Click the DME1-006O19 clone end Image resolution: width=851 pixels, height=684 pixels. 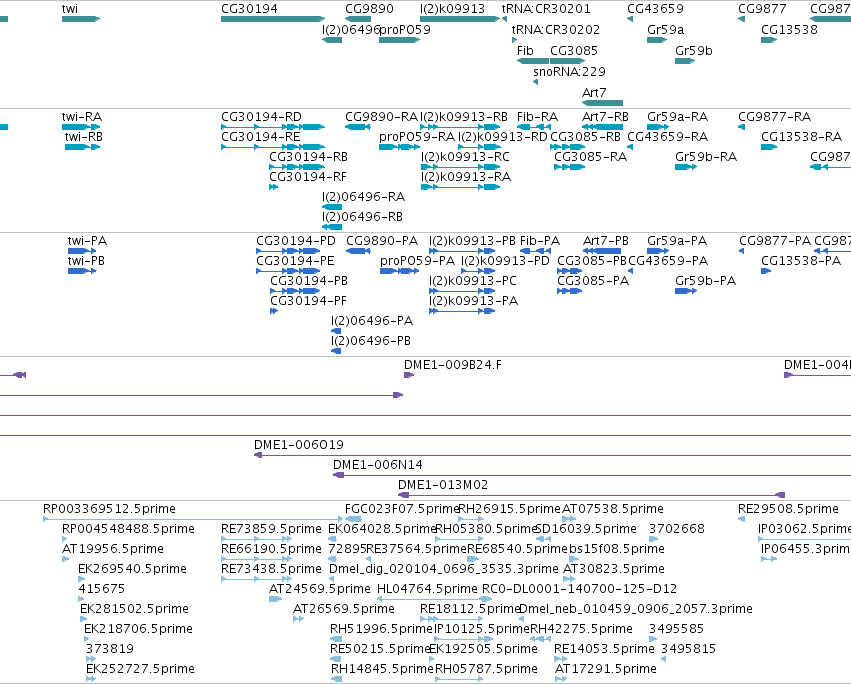tap(258, 455)
